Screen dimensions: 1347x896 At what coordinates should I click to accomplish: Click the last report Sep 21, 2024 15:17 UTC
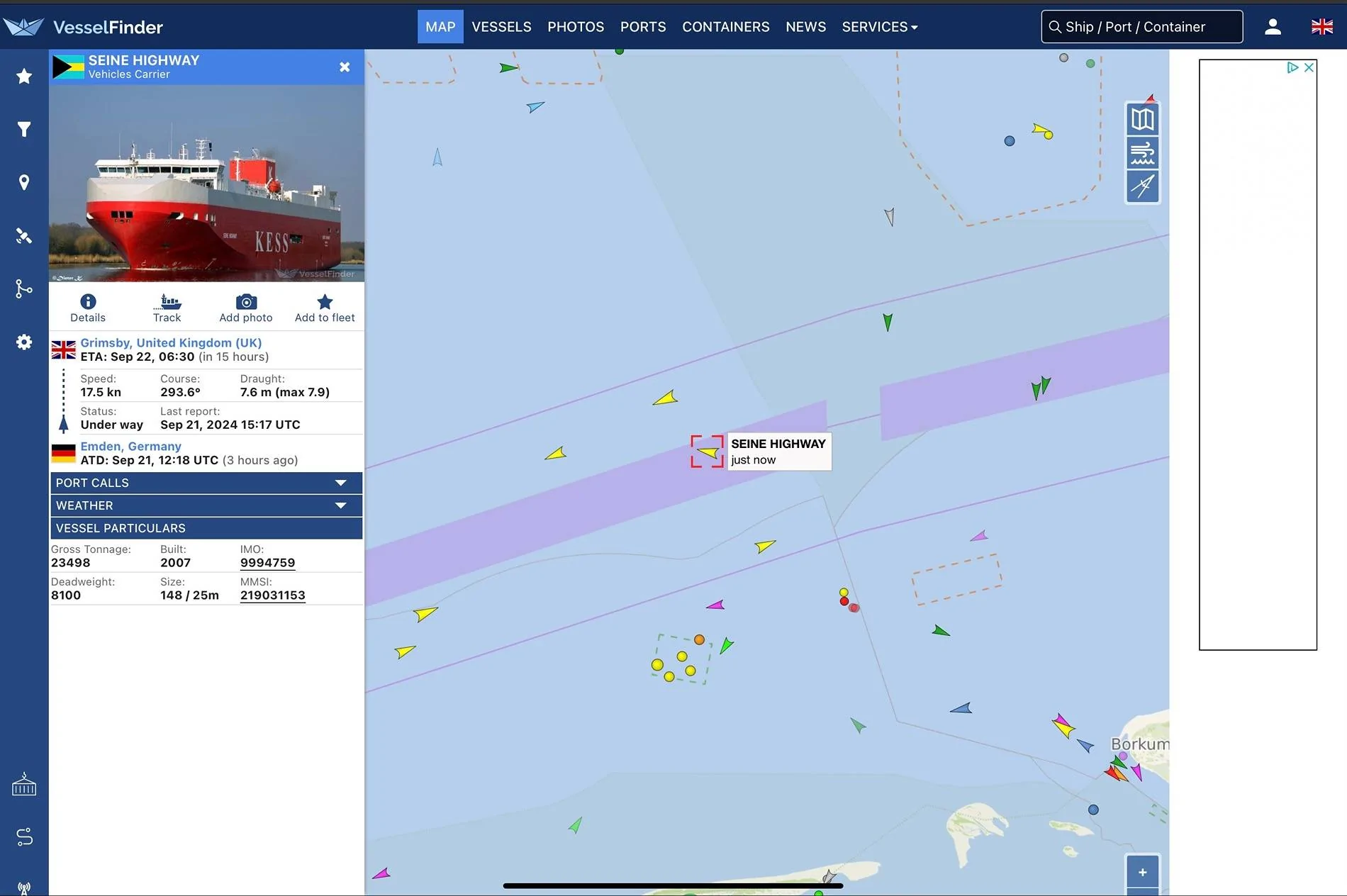[x=230, y=425]
